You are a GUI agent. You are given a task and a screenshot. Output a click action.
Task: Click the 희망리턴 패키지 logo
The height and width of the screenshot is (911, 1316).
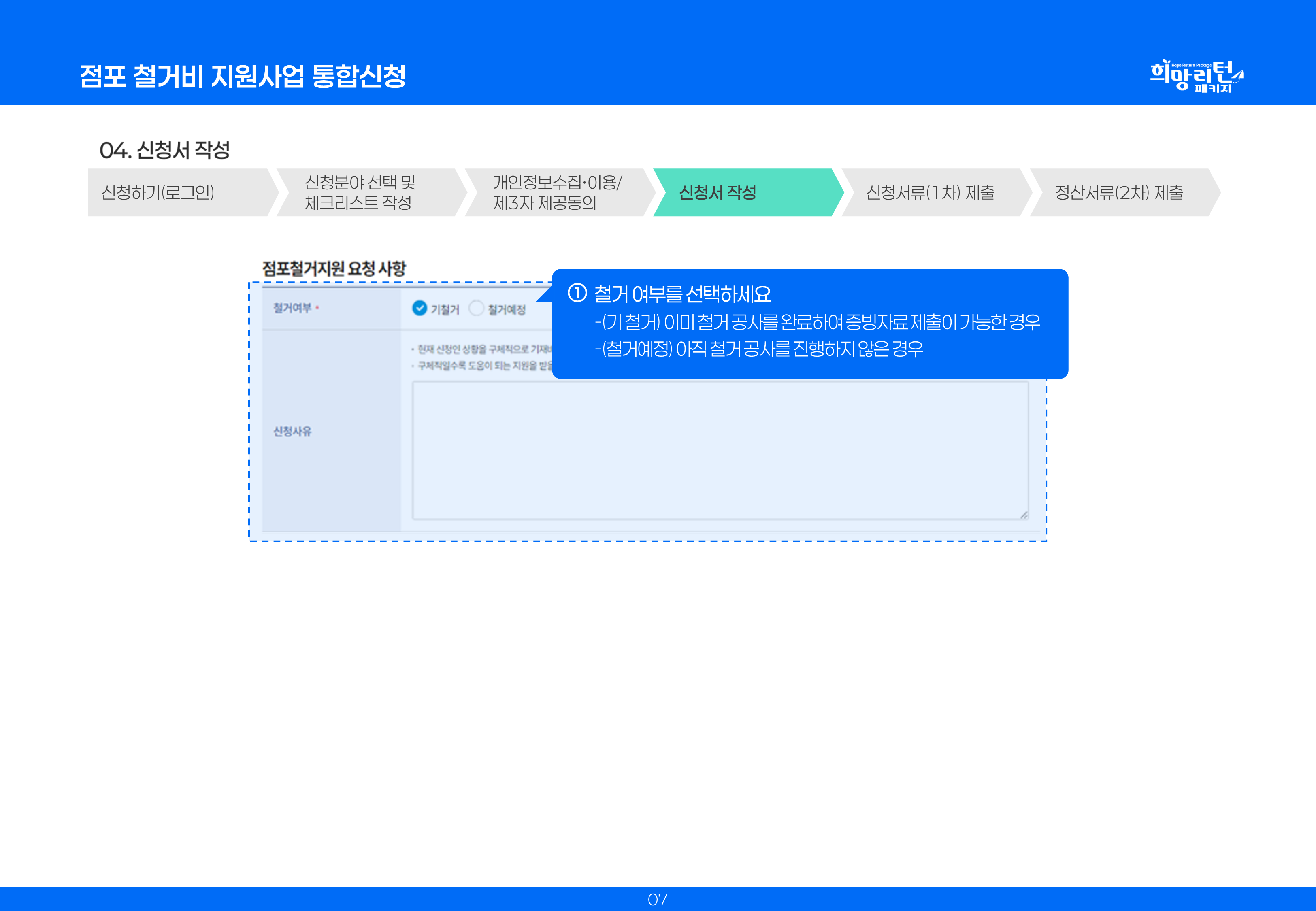[1196, 76]
